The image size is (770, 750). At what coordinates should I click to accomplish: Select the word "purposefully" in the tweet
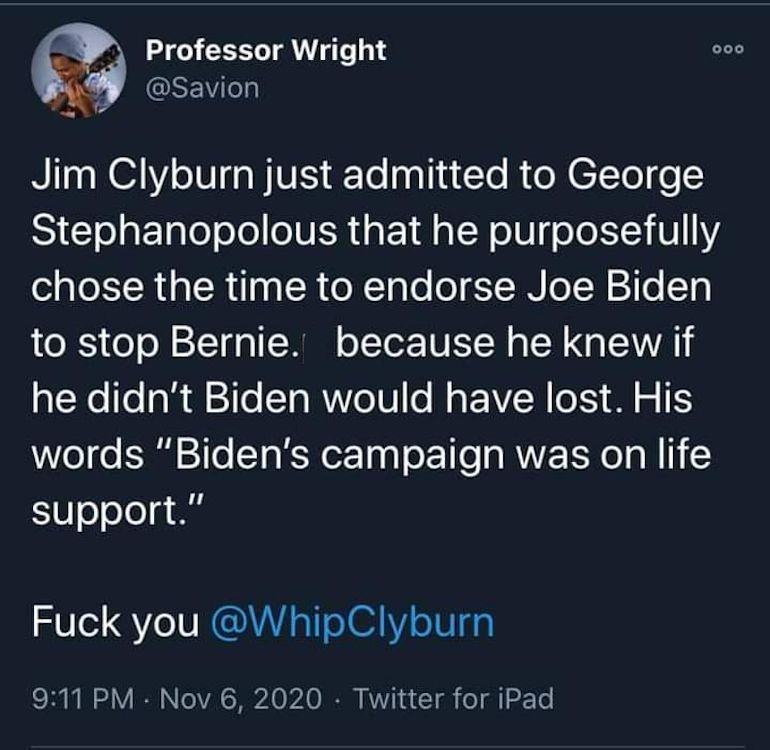[603, 231]
